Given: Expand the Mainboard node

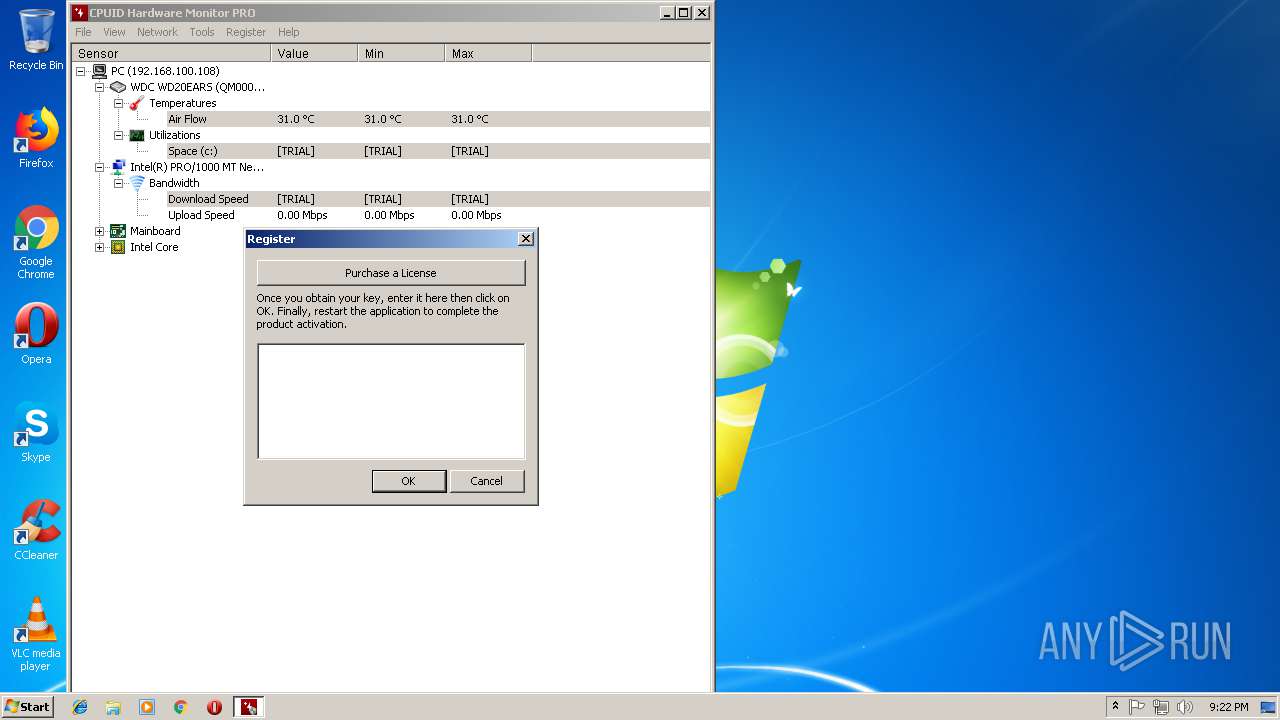Looking at the screenshot, I should click(x=99, y=231).
